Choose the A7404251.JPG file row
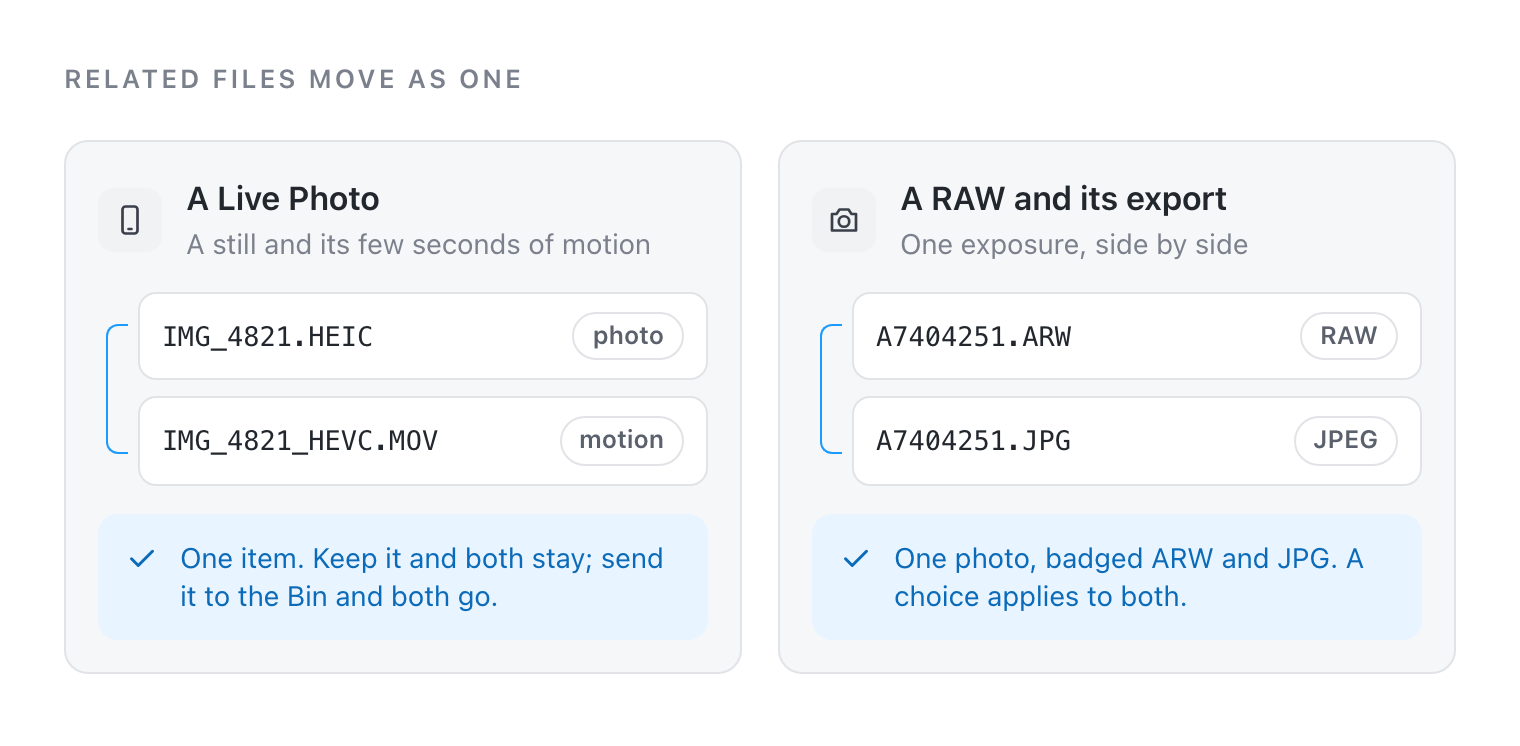Viewport: 1520px width, 746px height. (x=1137, y=441)
